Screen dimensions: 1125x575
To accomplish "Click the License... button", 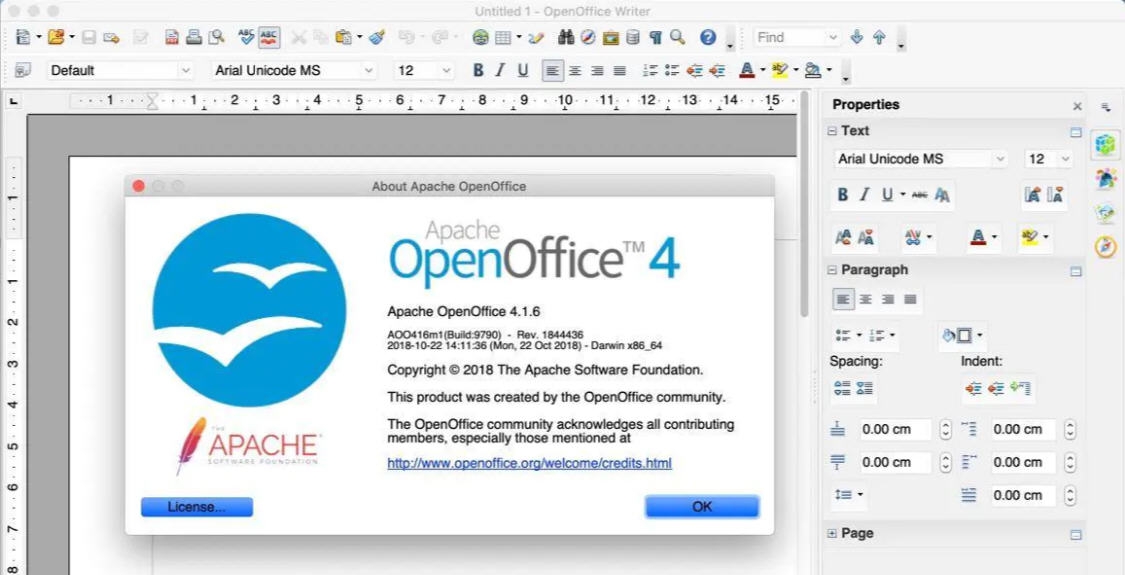I will pyautogui.click(x=197, y=507).
